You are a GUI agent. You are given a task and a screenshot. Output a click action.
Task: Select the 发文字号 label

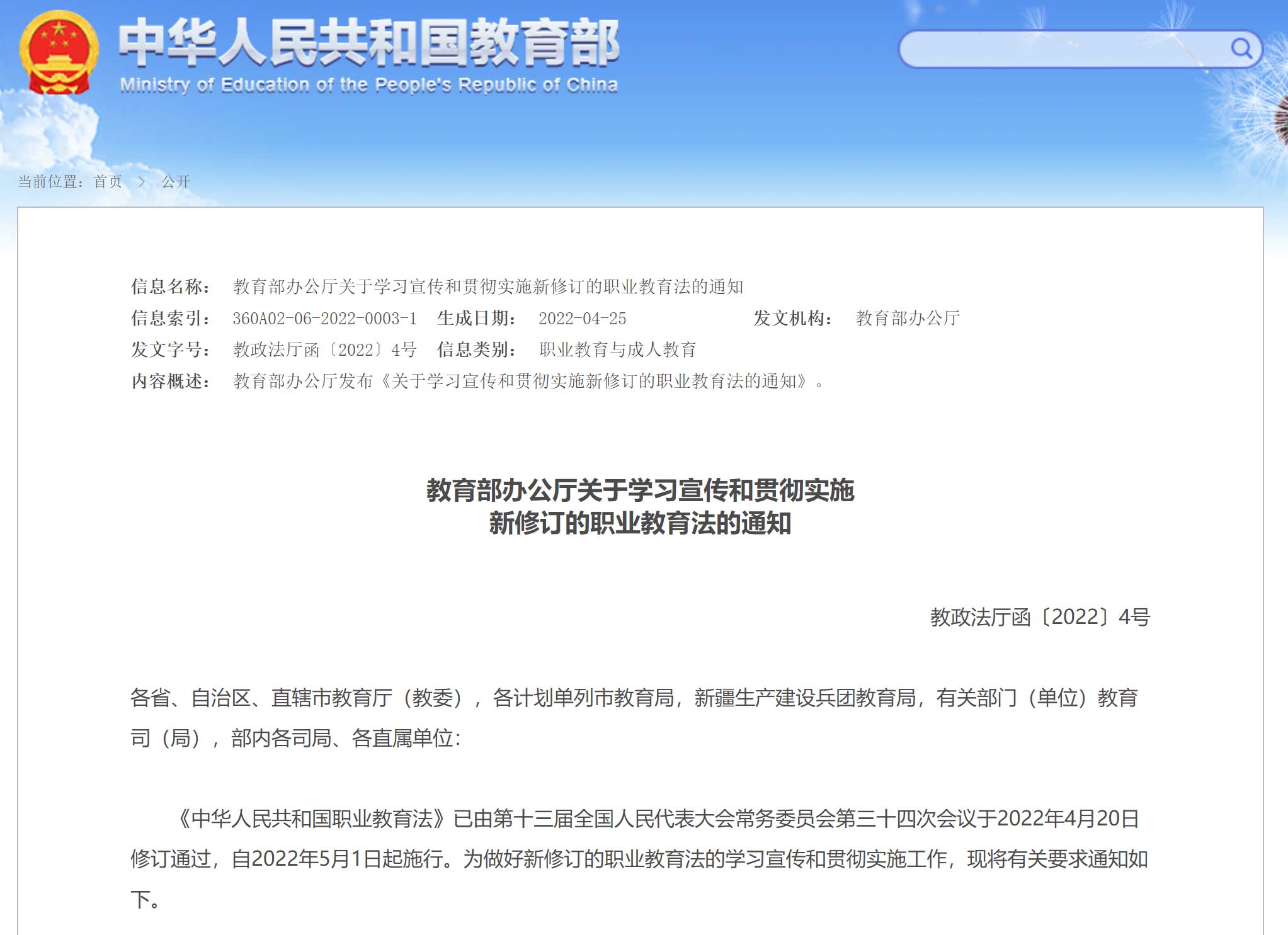point(170,349)
